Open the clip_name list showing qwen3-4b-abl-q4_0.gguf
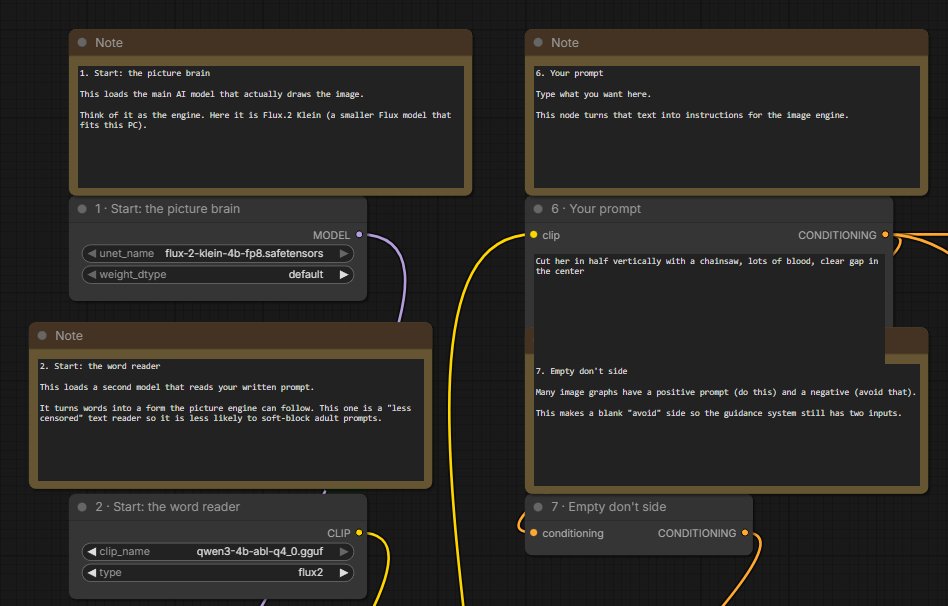The height and width of the screenshot is (606, 948). pyautogui.click(x=218, y=552)
